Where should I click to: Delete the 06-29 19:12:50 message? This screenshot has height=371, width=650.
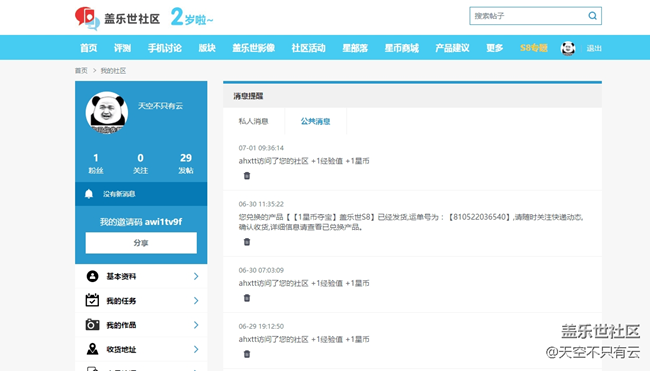tap(247, 354)
